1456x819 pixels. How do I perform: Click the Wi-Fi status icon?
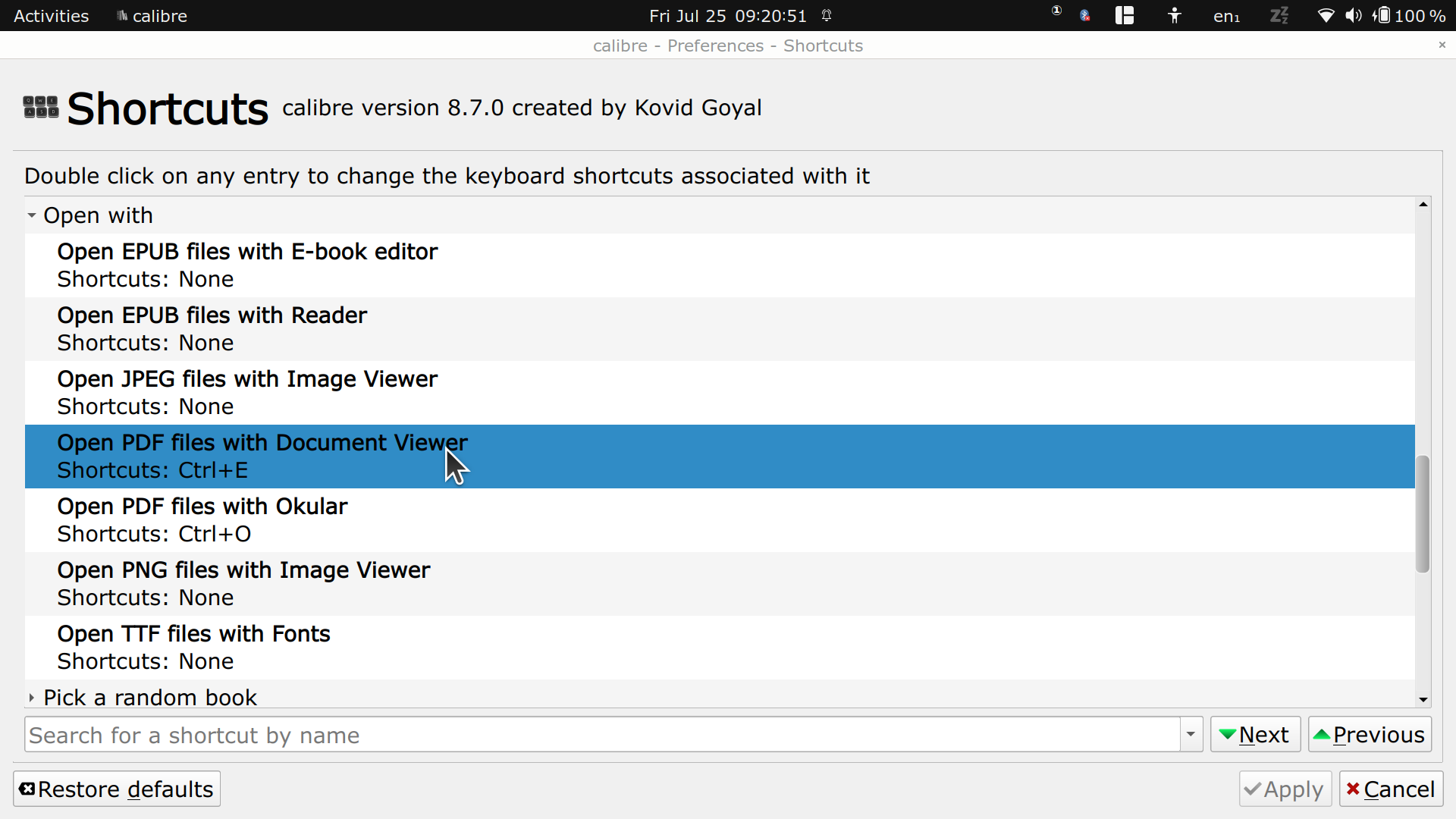(1326, 15)
